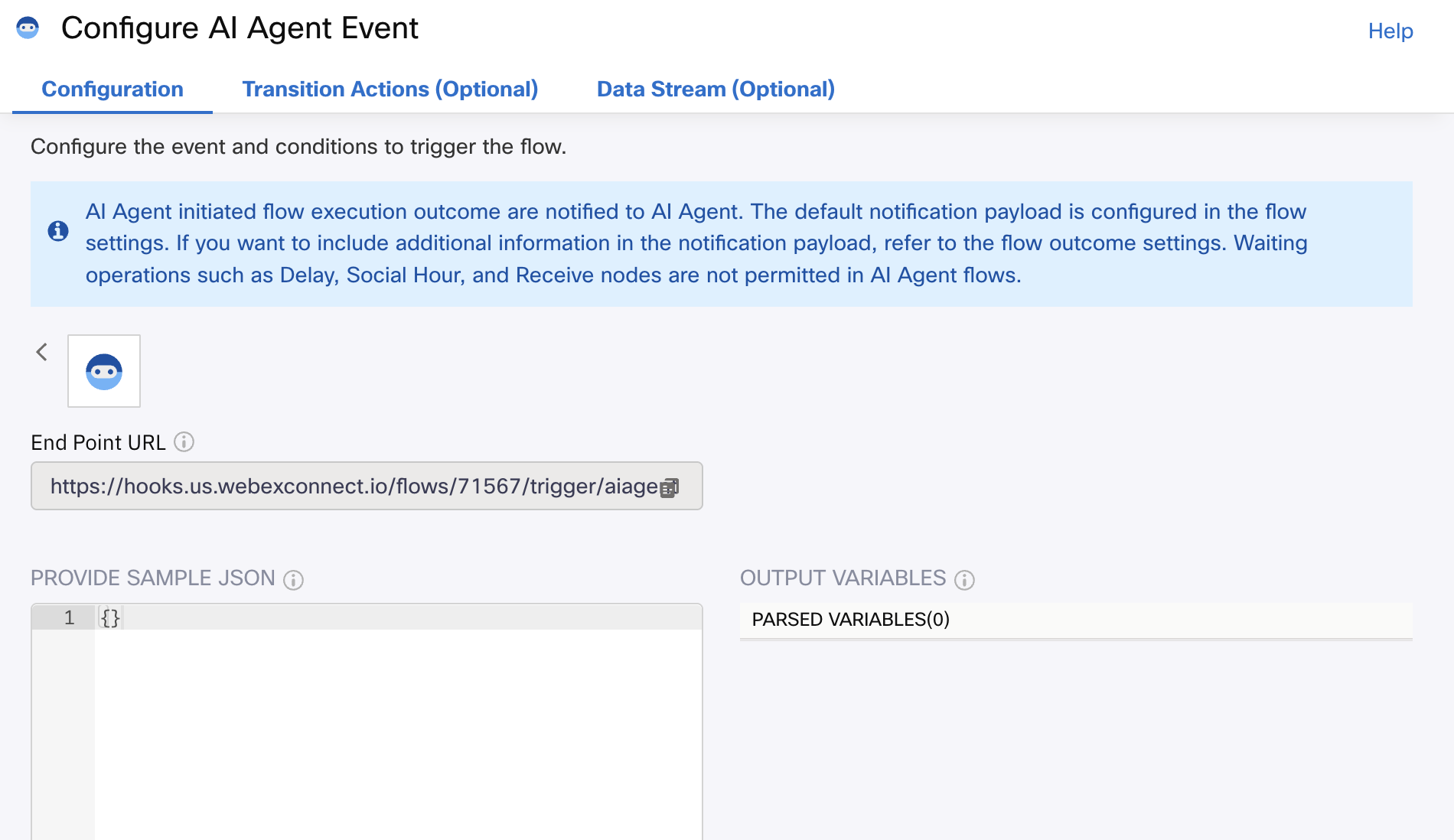
Task: Open Data Stream (Optional) tab
Action: (716, 89)
